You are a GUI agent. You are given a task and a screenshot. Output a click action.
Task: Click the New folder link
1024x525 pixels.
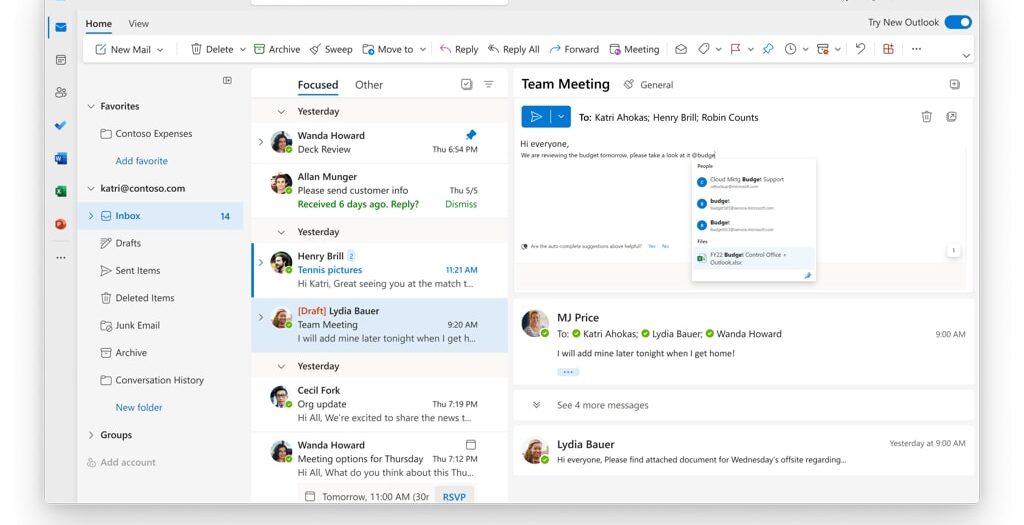[139, 407]
